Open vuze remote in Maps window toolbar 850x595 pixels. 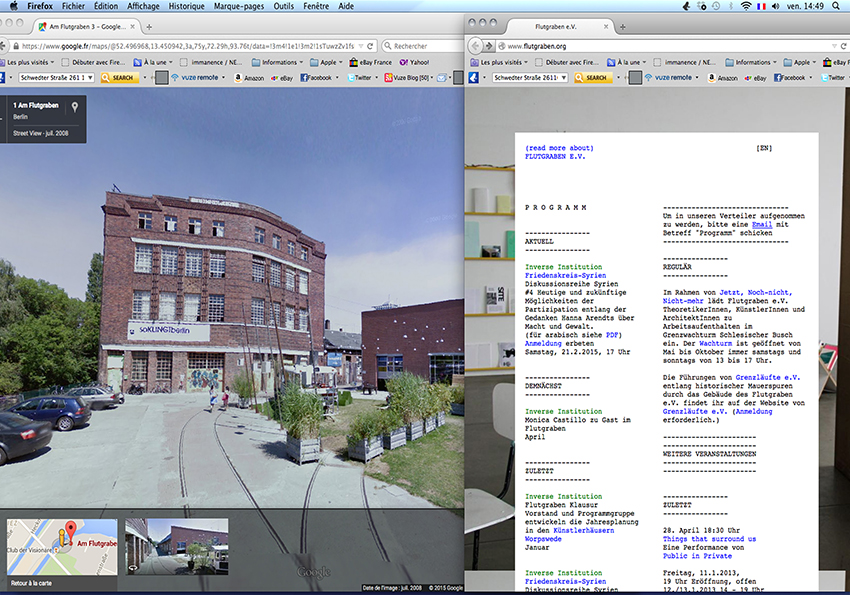pos(198,77)
